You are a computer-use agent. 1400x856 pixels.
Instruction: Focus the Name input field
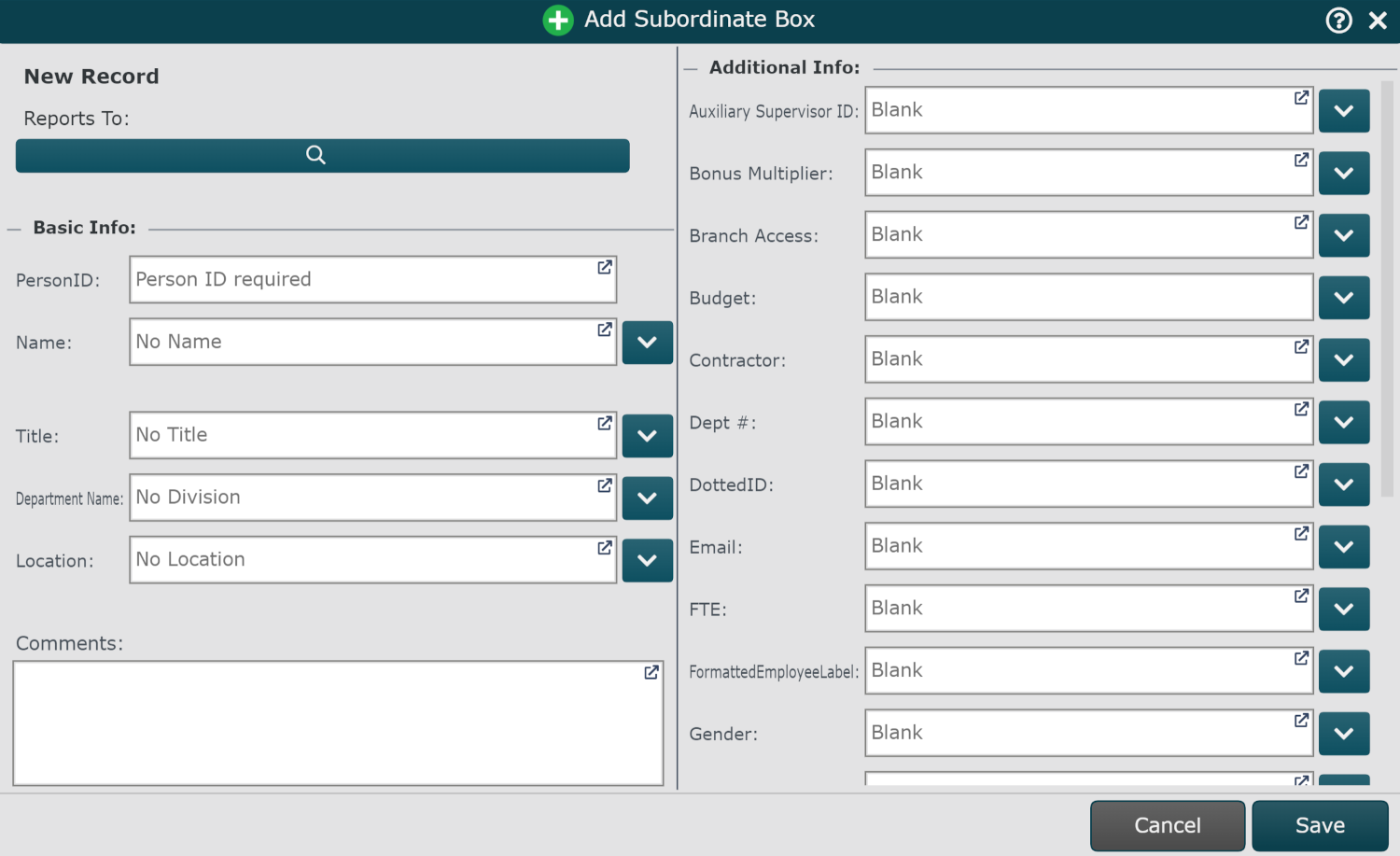372,342
